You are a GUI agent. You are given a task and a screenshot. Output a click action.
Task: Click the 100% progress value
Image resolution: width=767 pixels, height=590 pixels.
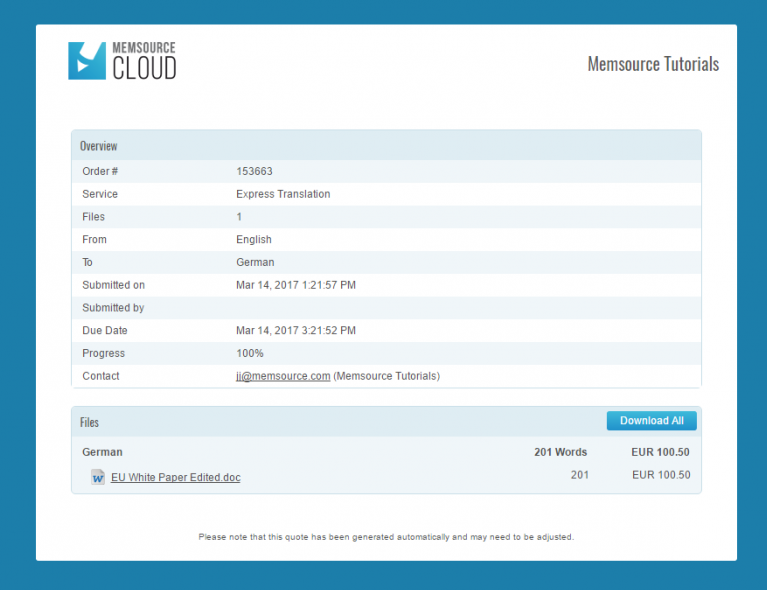(x=250, y=353)
